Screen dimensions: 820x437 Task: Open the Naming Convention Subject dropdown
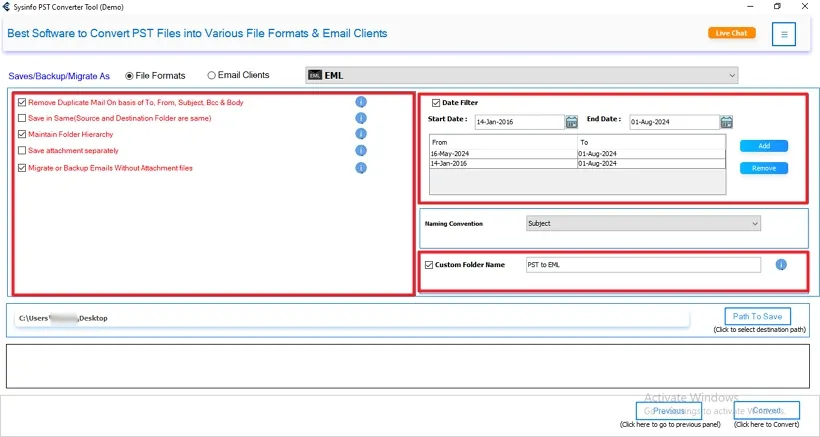(x=754, y=224)
